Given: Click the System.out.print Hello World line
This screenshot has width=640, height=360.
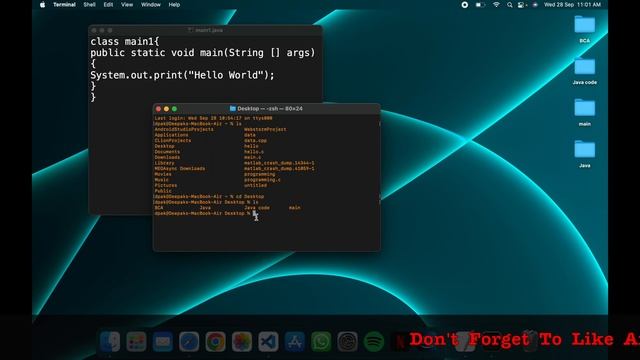Looking at the screenshot, I should coord(182,75).
